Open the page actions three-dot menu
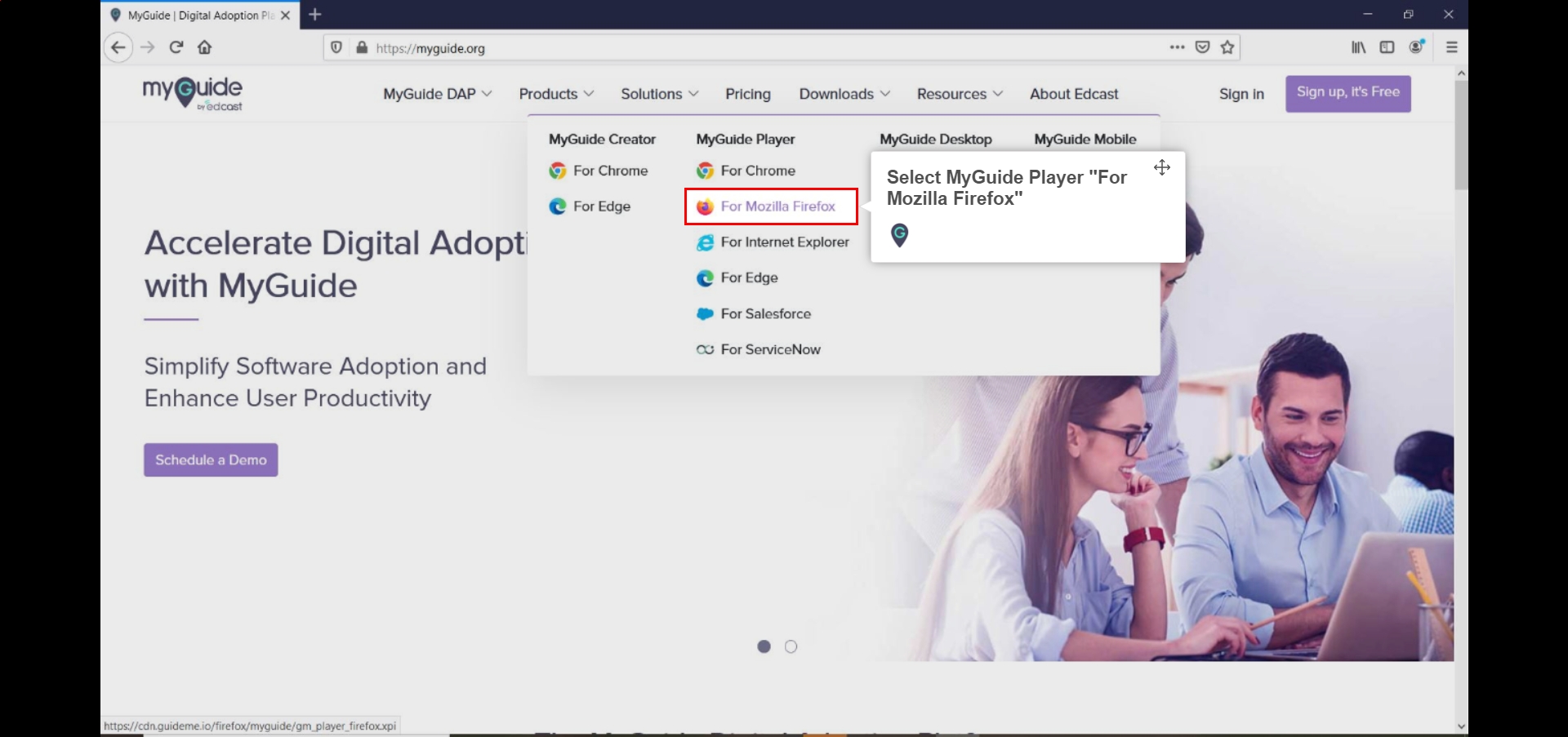The height and width of the screenshot is (737, 1568). (x=1177, y=47)
